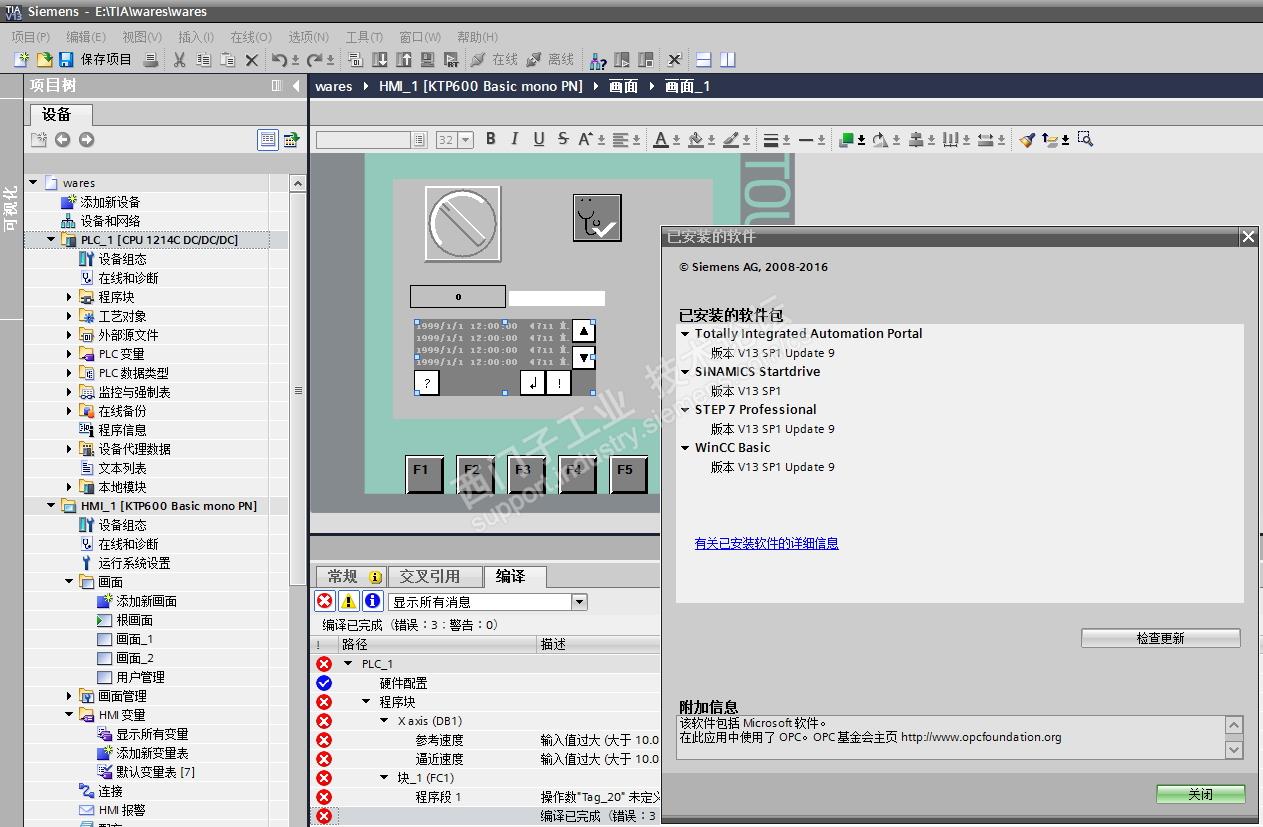Click the font color A icon
1263x827 pixels.
click(x=660, y=139)
